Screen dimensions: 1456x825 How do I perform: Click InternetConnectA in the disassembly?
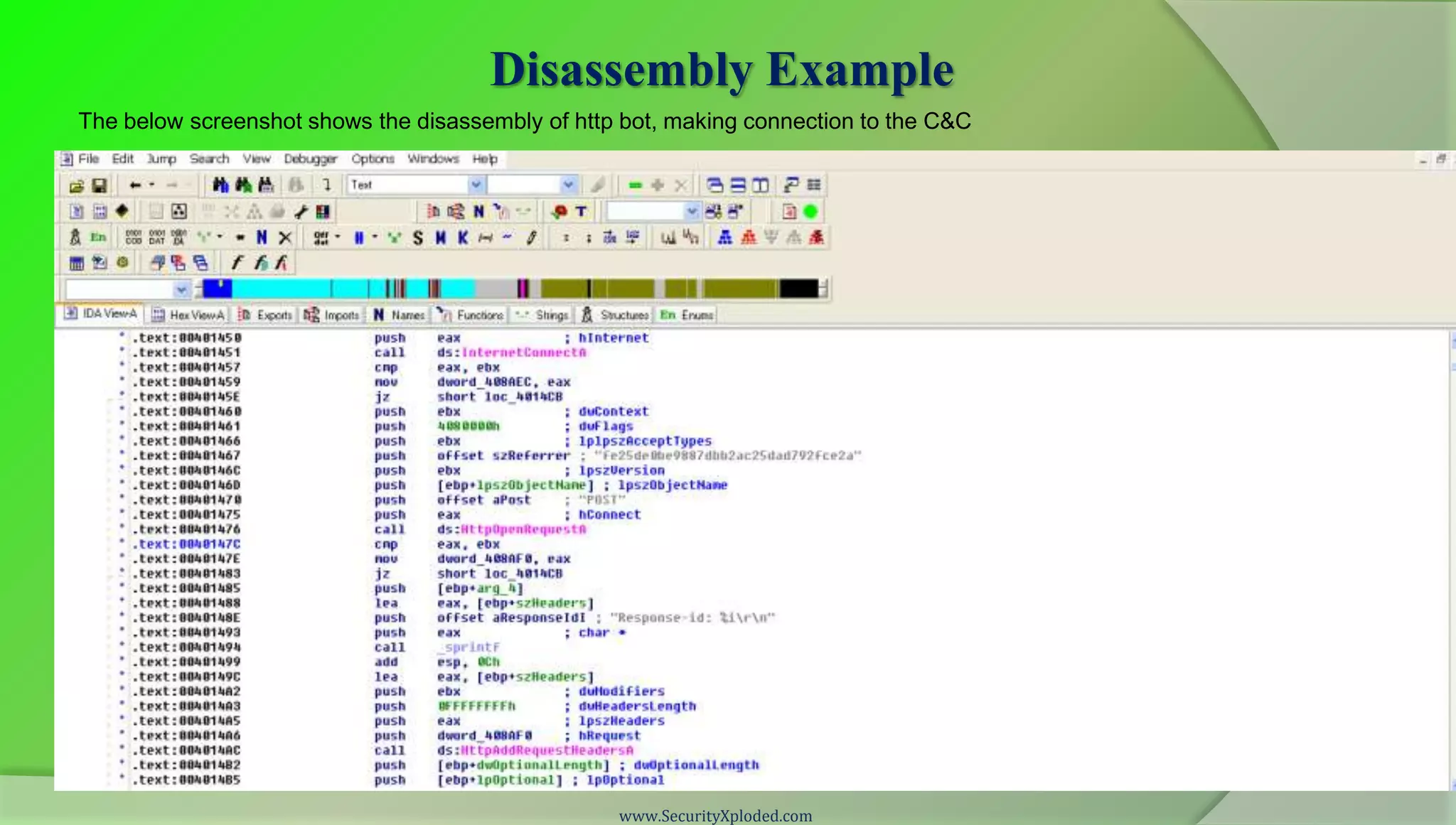coord(524,352)
